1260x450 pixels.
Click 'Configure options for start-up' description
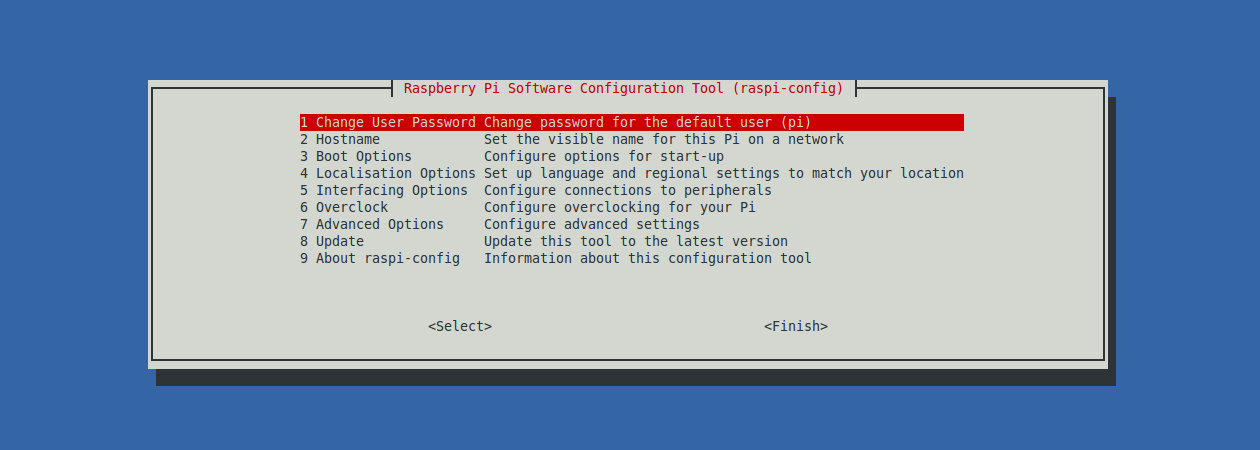(603, 156)
